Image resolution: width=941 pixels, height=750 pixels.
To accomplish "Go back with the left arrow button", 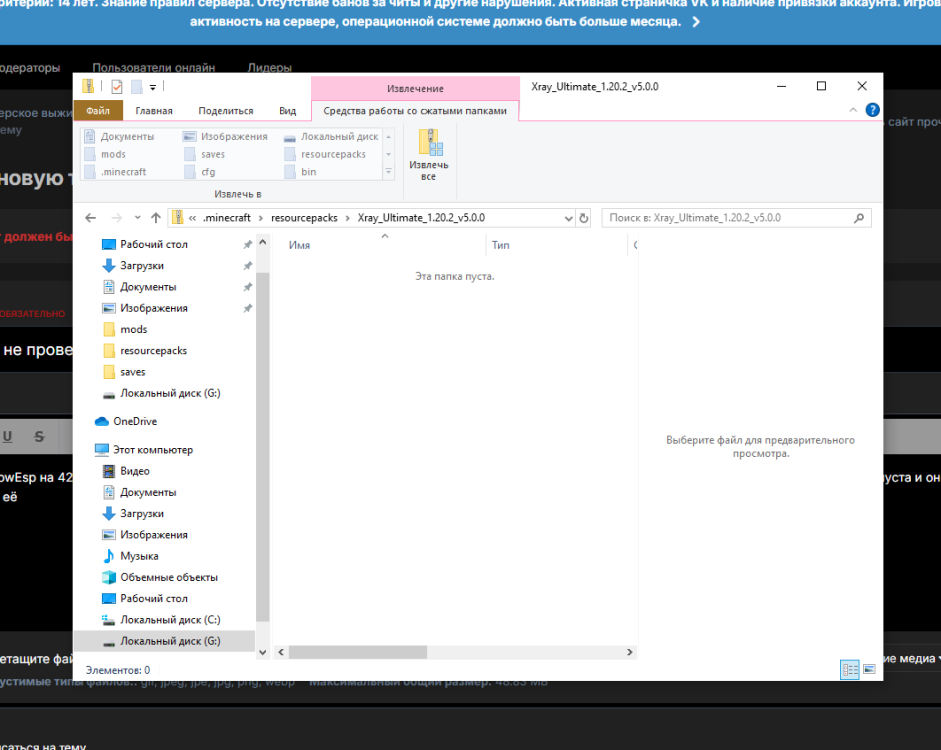I will 91,218.
